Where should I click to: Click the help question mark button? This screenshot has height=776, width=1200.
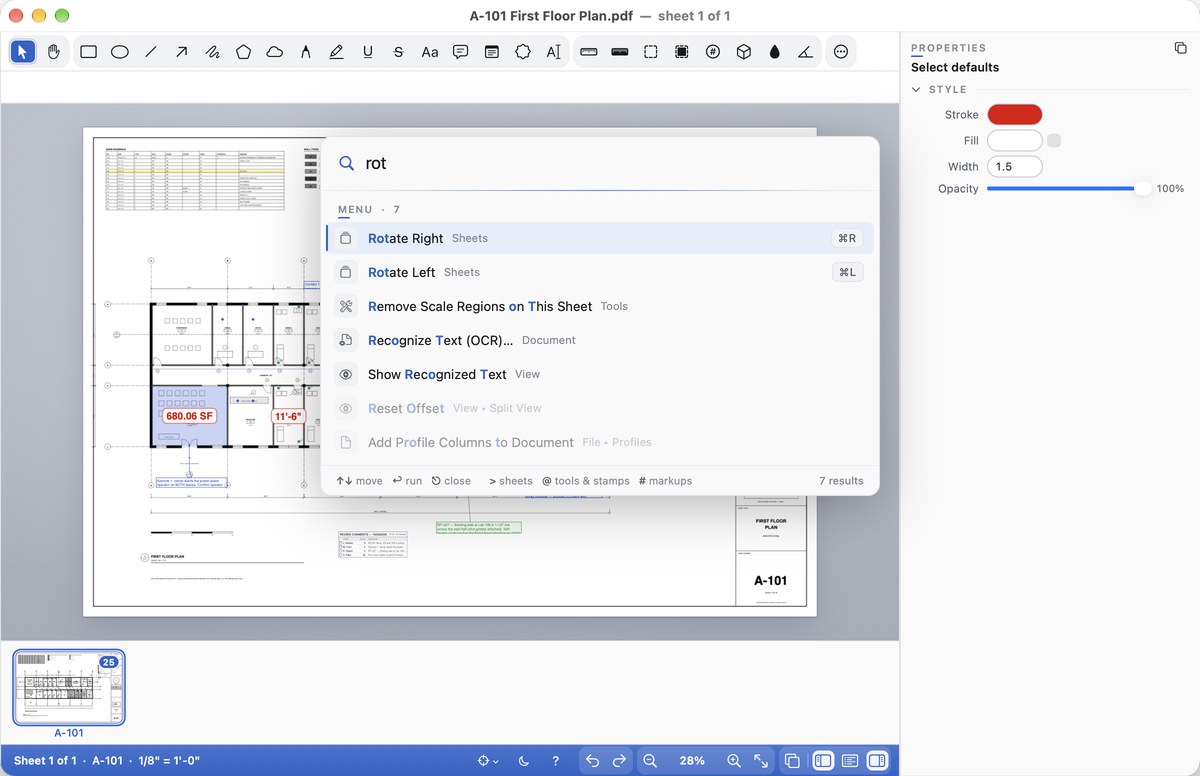[x=556, y=761]
